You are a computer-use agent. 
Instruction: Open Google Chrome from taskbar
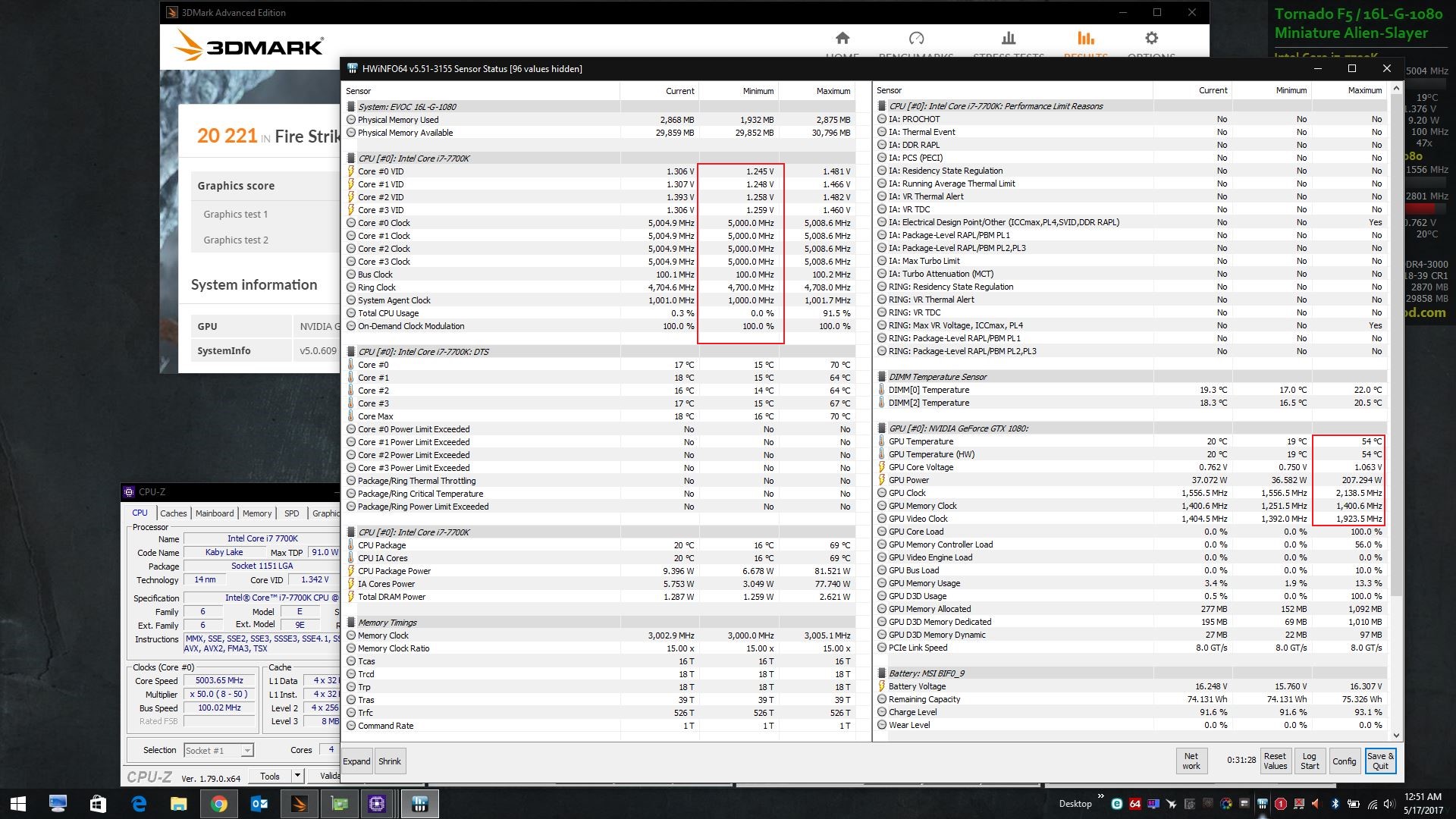click(218, 804)
